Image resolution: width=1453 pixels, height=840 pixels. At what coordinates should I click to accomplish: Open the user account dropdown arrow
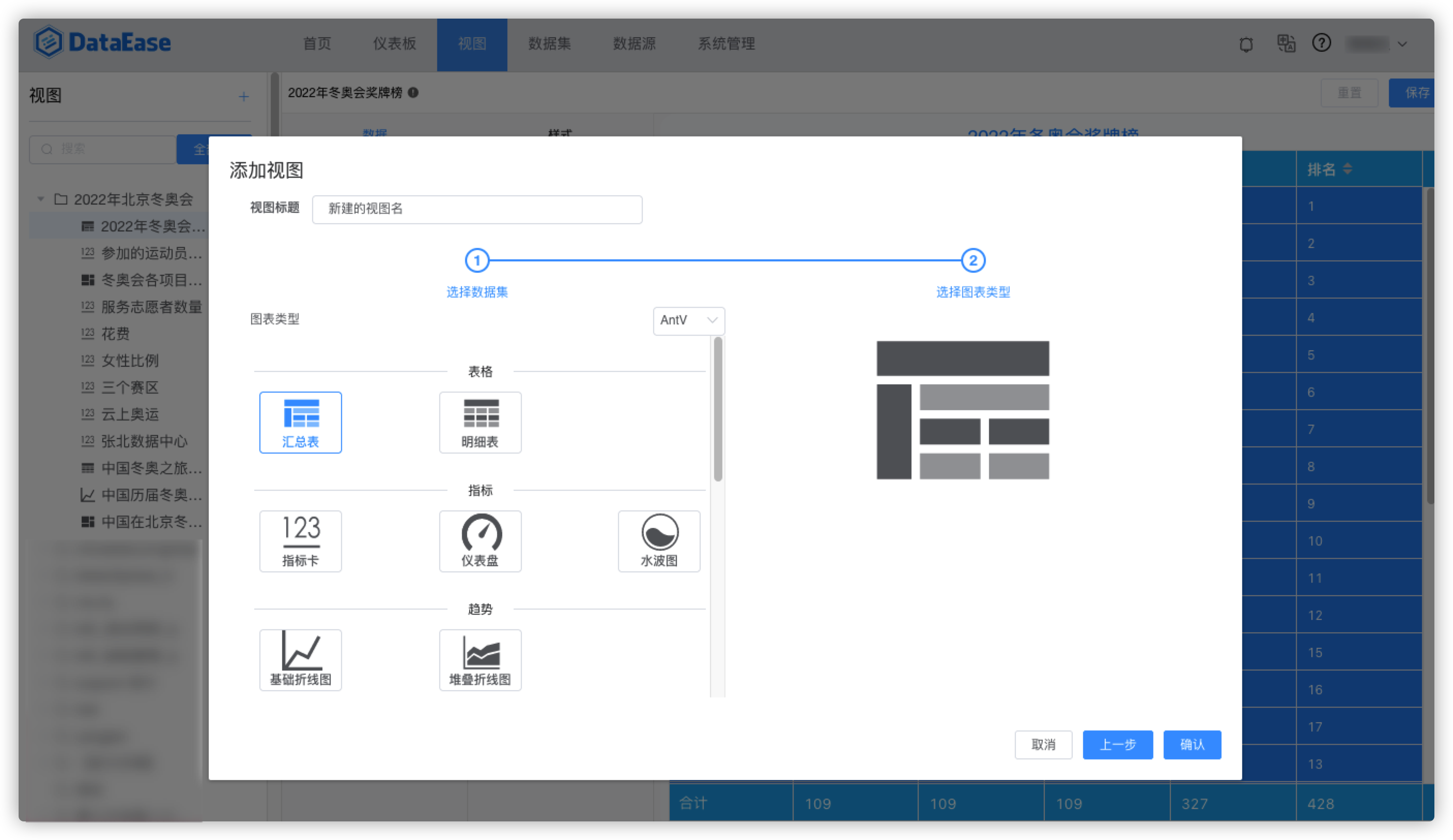tap(1403, 44)
